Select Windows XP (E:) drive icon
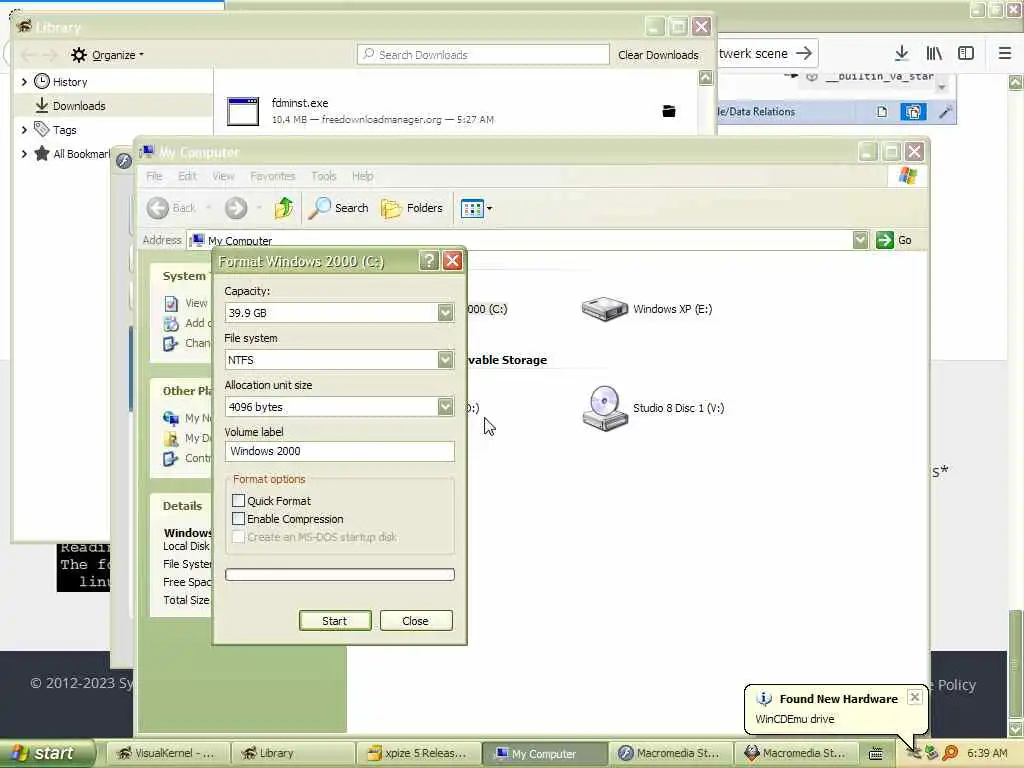Image resolution: width=1024 pixels, height=768 pixels. click(x=605, y=309)
